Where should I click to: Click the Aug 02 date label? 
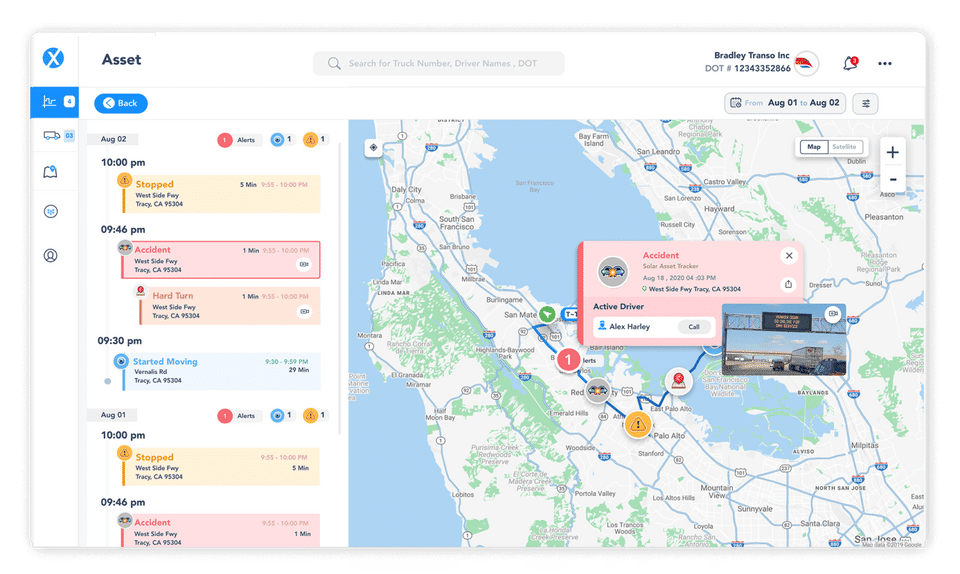coord(113,139)
